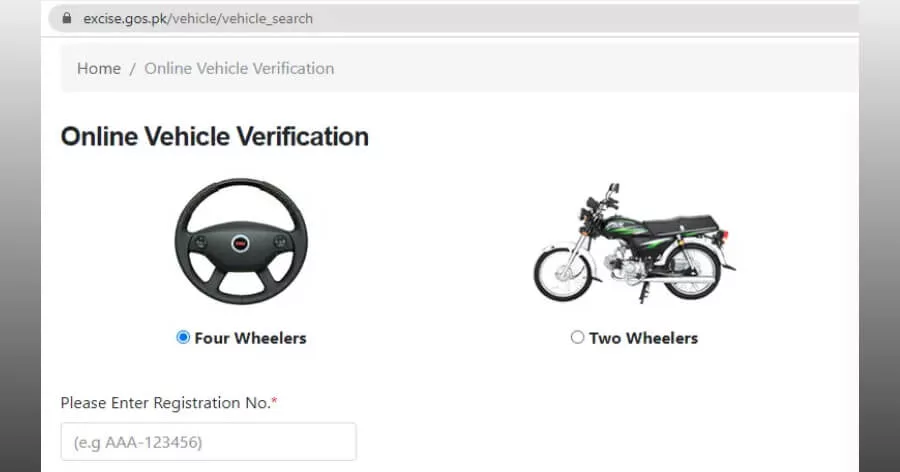Select the Four Wheelers radio button
Viewport: 900px width, 472px height.
tap(183, 337)
